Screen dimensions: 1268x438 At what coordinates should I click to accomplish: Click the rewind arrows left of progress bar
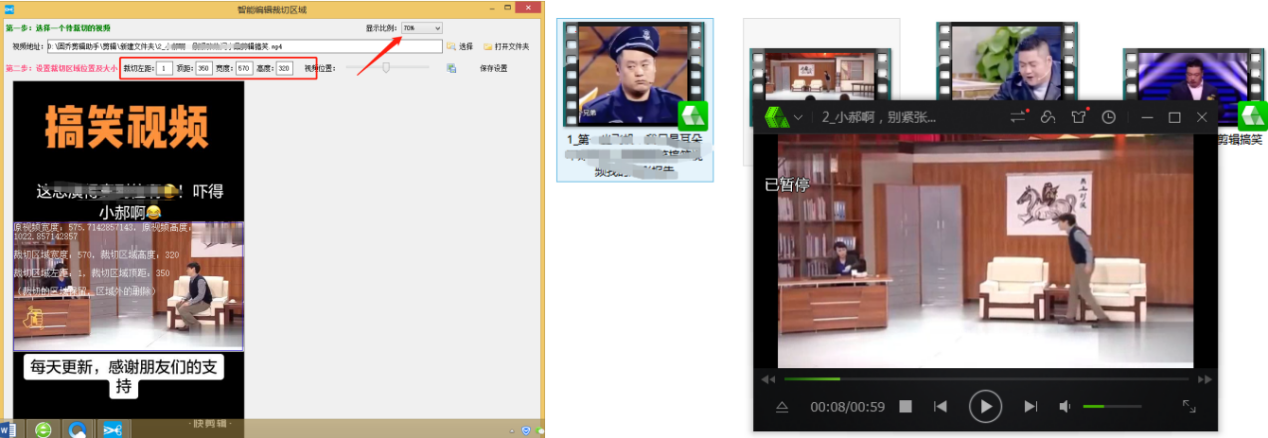[x=768, y=379]
